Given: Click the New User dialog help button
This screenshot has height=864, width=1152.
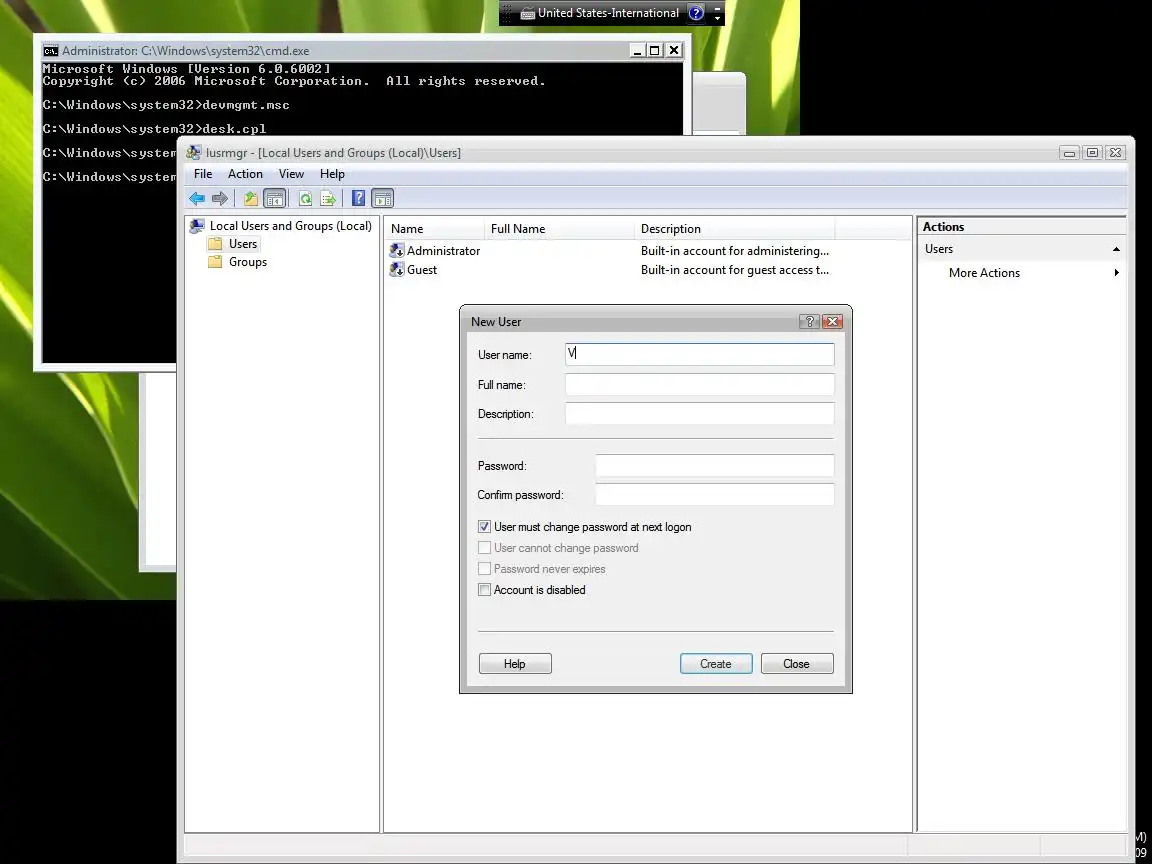Looking at the screenshot, I should pyautogui.click(x=809, y=321).
